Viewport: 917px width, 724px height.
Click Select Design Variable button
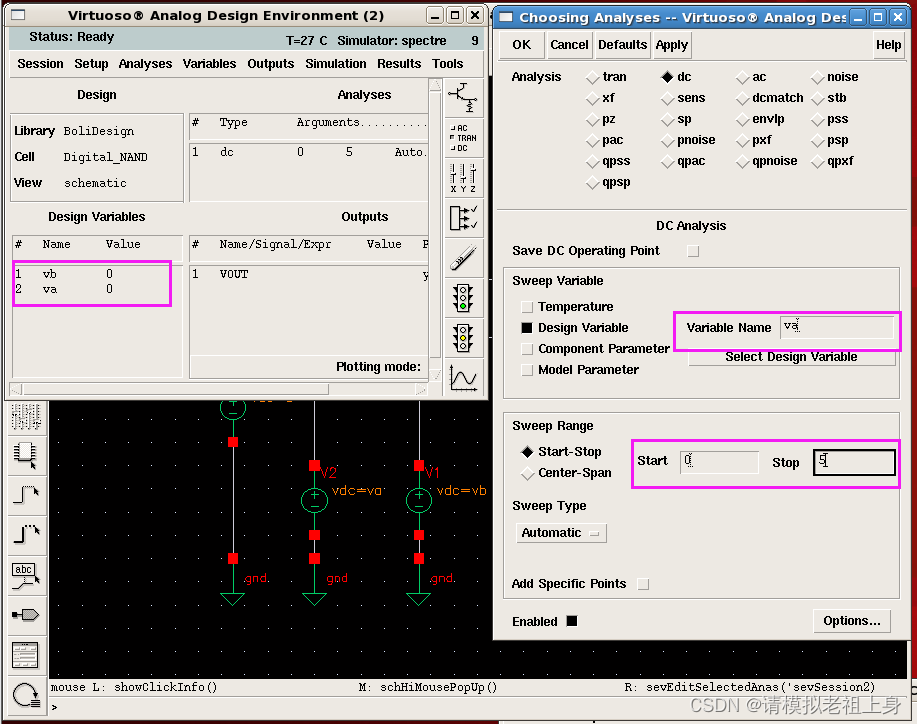pos(792,357)
